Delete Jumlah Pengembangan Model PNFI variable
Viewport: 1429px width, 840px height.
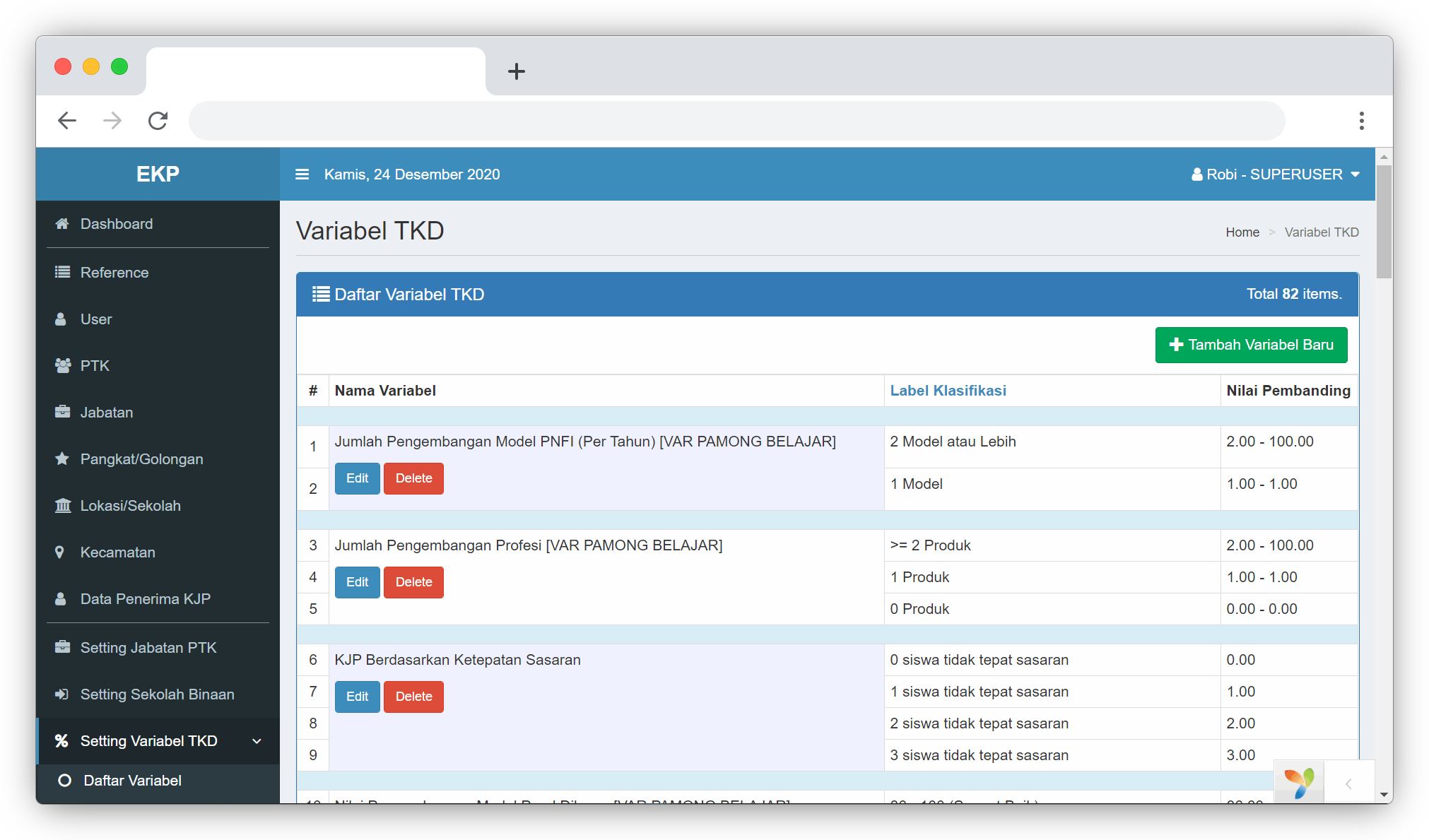413,478
